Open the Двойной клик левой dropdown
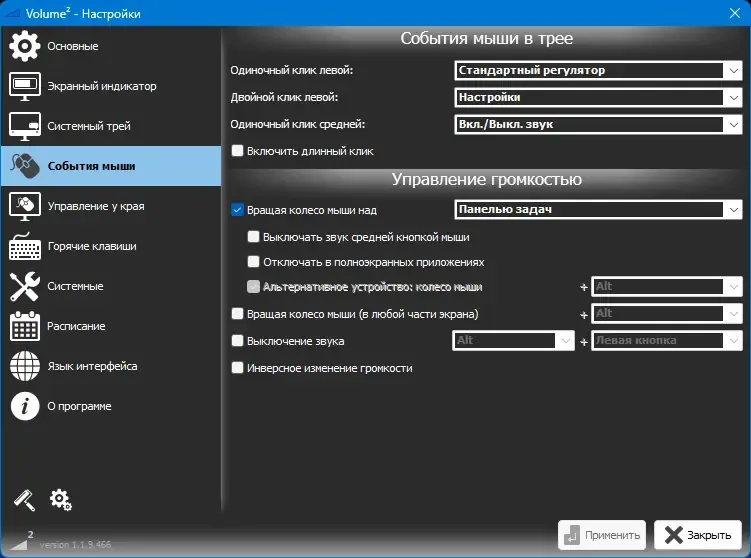Screen dimensions: 751x558 click(x=598, y=97)
